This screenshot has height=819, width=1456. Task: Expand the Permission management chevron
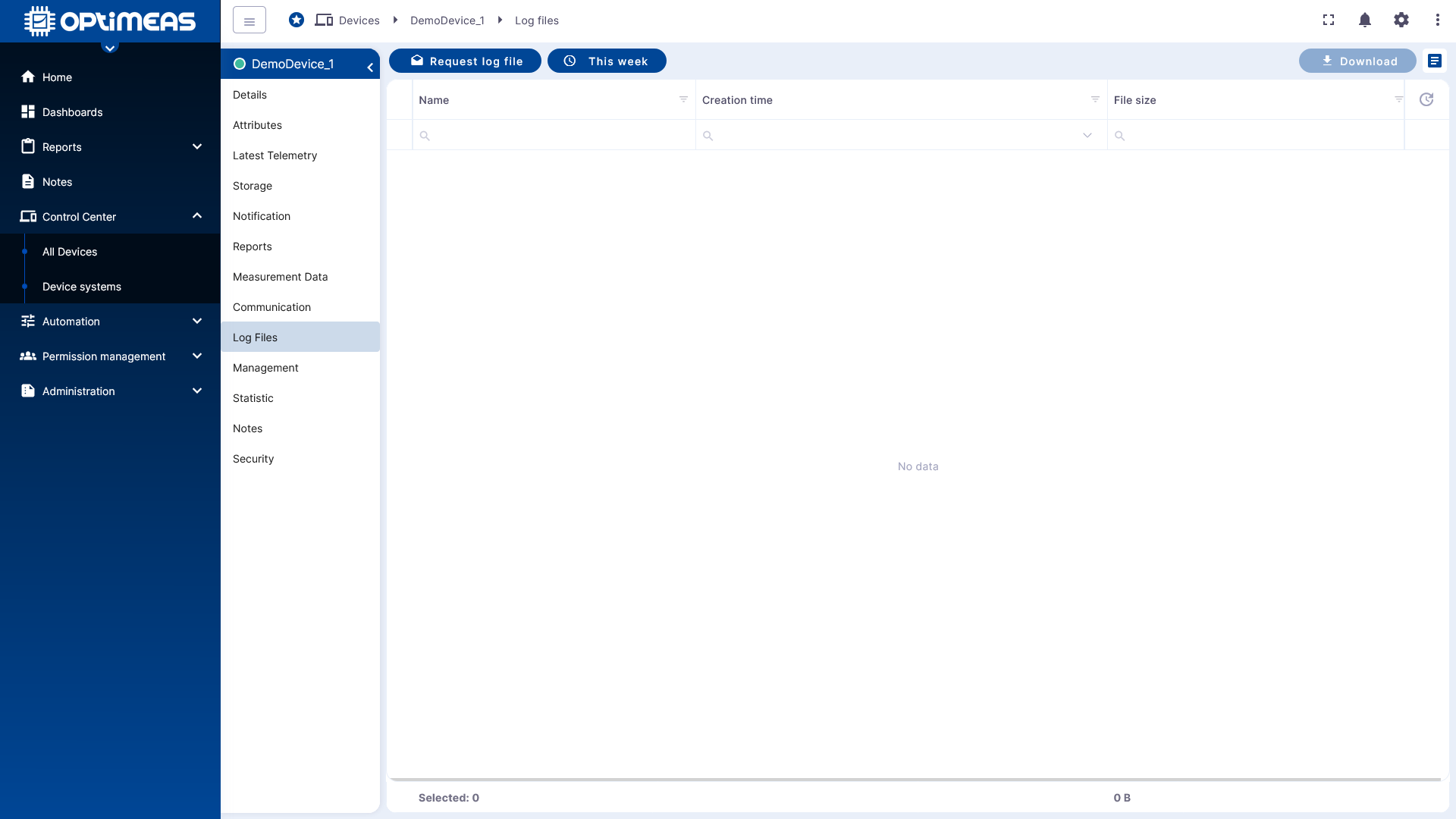[x=197, y=356]
